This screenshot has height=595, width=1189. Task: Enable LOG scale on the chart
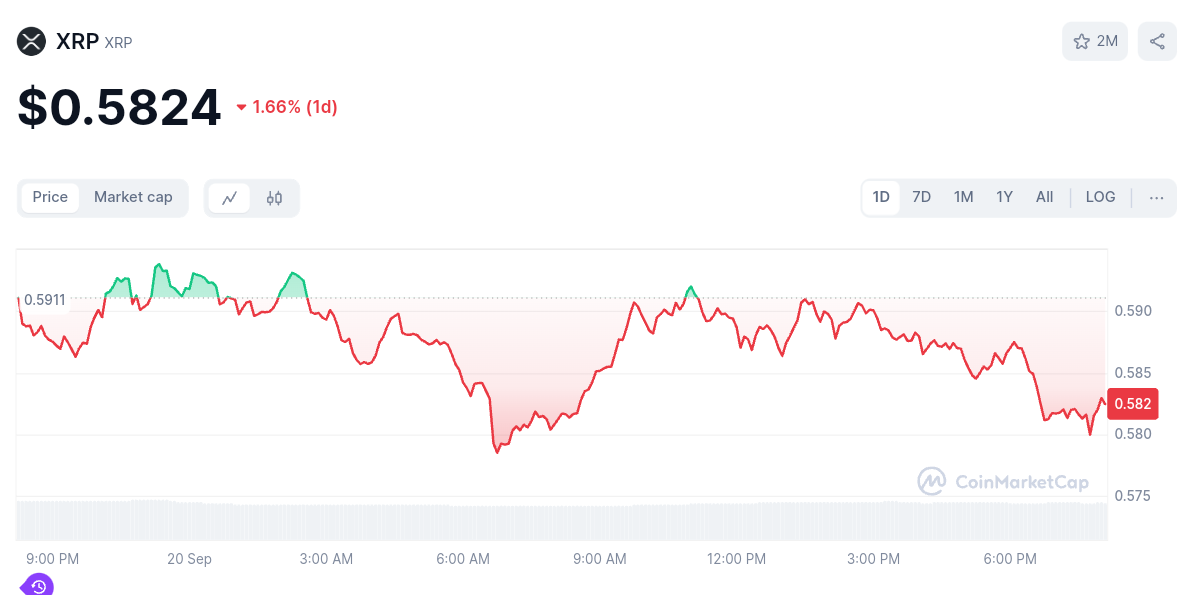(1100, 197)
